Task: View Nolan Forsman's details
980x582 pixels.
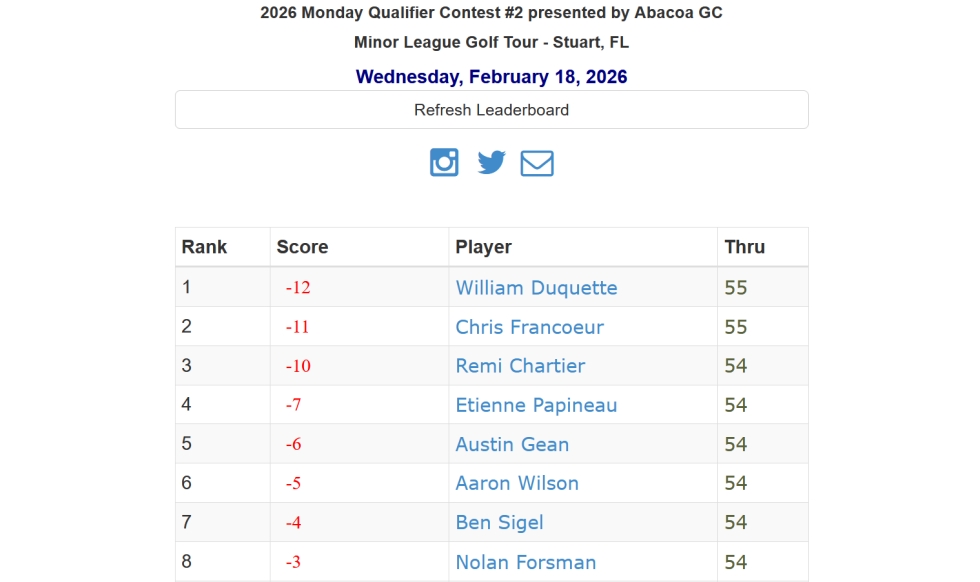Action: tap(526, 561)
